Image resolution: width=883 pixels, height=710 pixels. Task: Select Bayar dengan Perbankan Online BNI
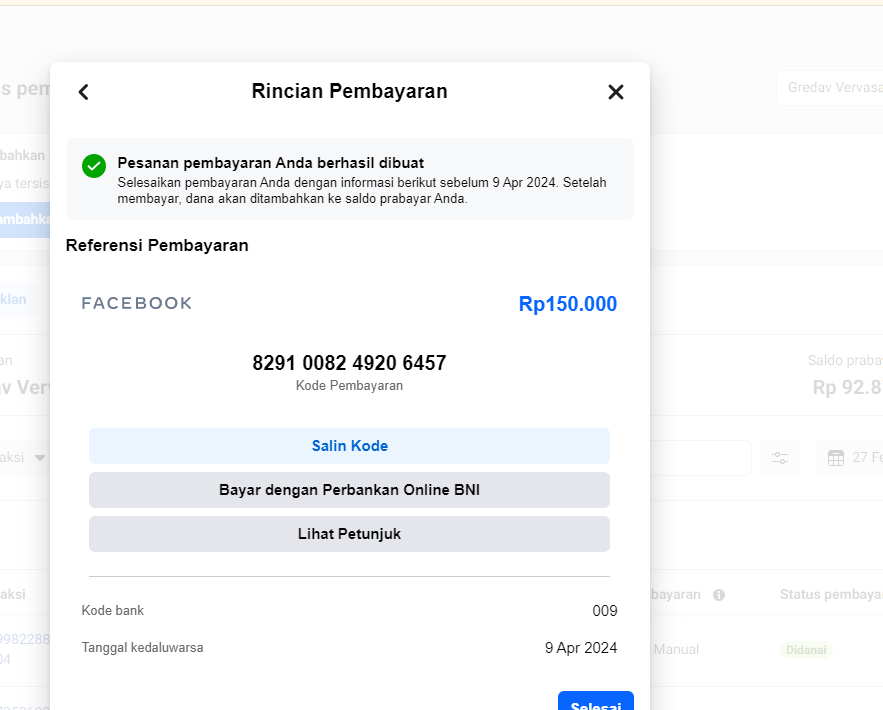pos(349,490)
